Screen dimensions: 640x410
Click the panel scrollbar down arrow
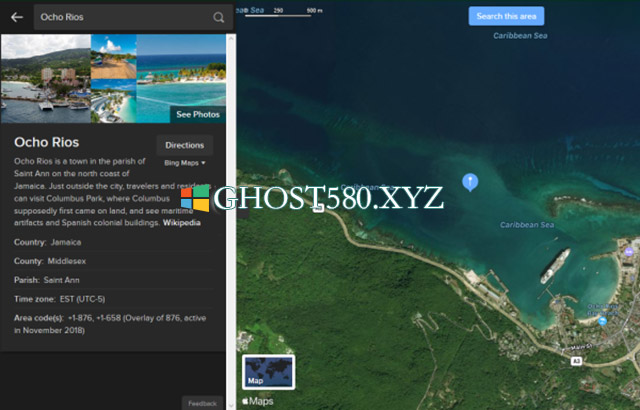pyautogui.click(x=231, y=406)
